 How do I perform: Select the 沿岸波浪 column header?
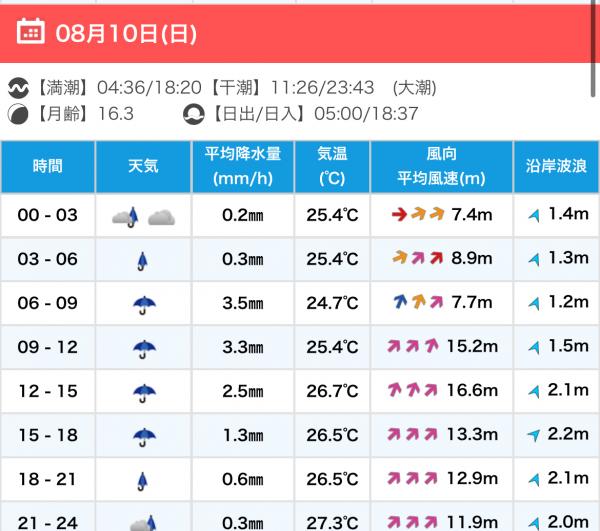pos(556,166)
